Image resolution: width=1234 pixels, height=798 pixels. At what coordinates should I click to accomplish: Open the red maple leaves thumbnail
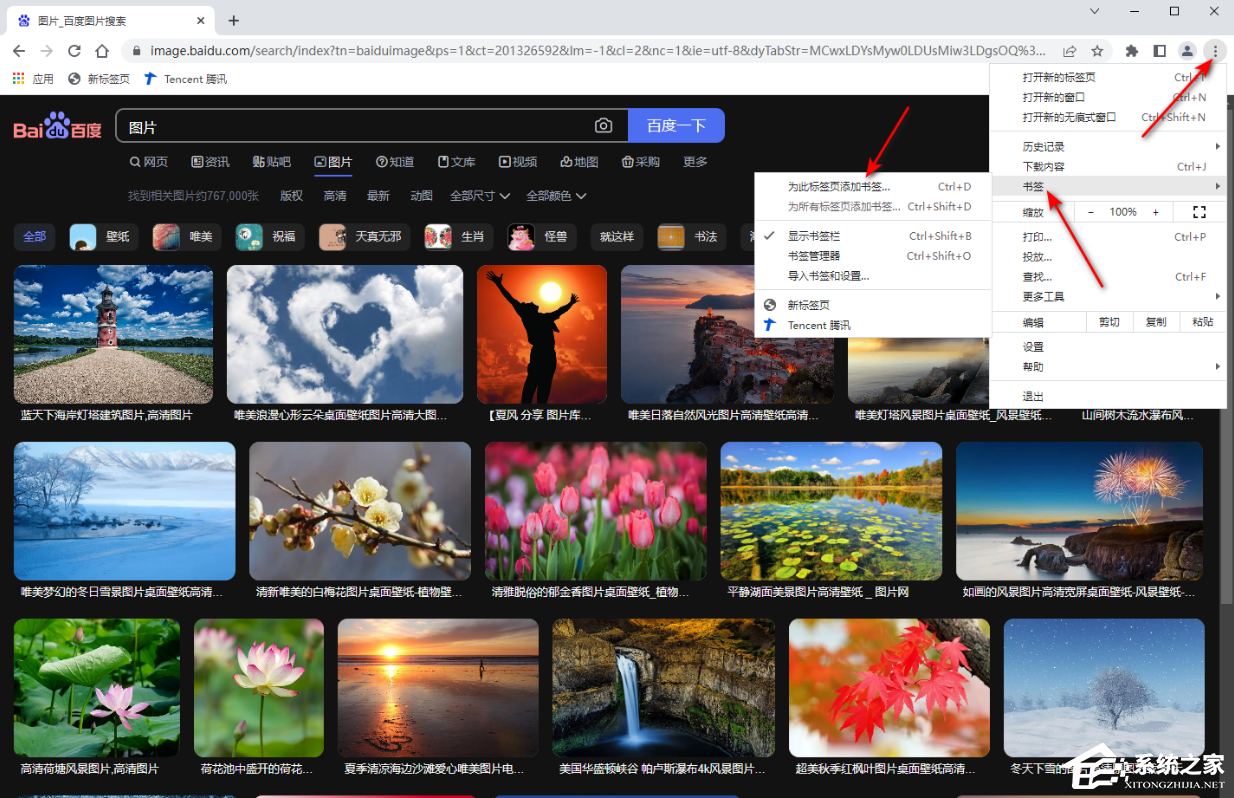click(889, 688)
